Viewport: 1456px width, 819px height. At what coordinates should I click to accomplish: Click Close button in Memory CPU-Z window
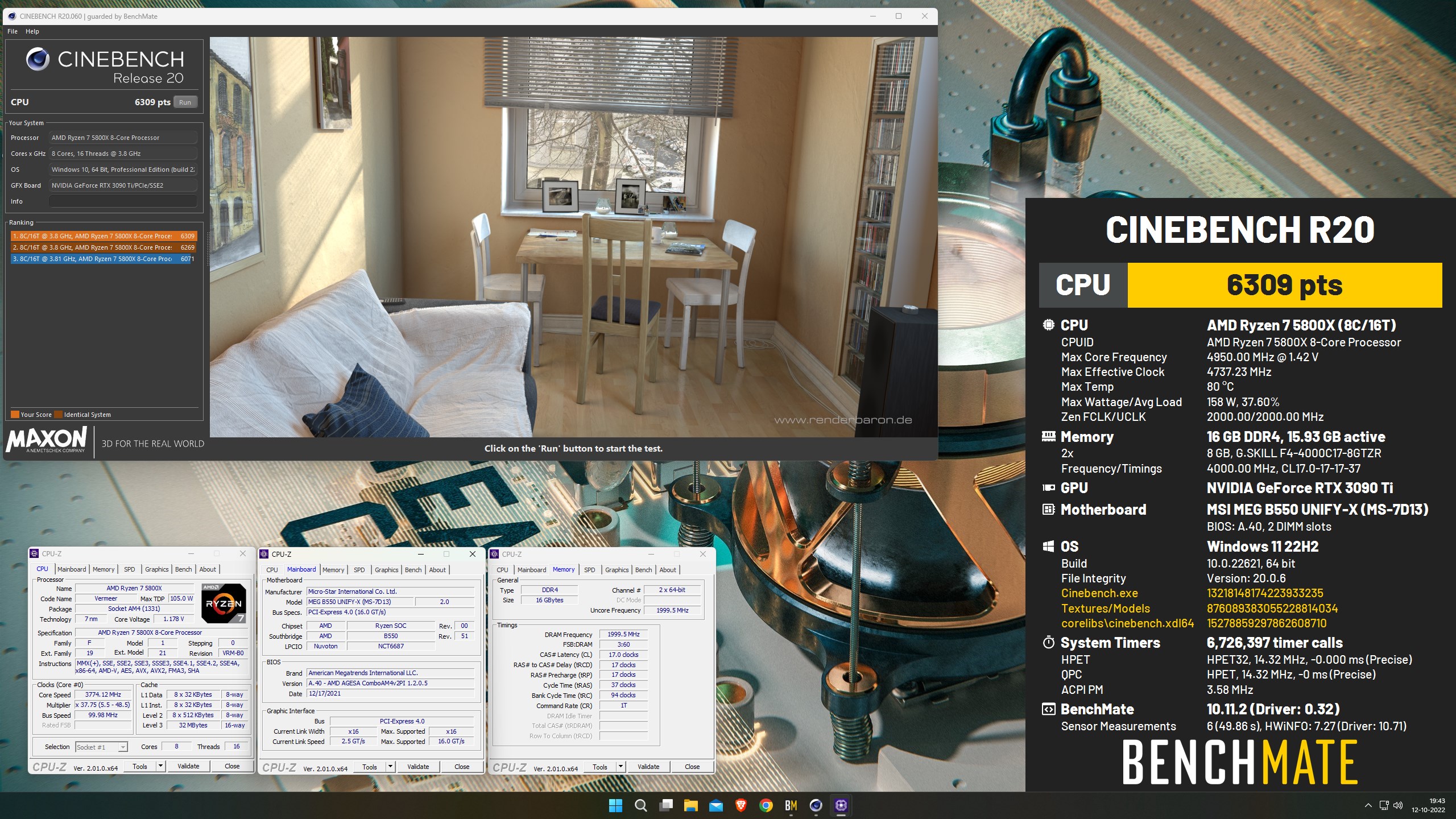point(692,767)
